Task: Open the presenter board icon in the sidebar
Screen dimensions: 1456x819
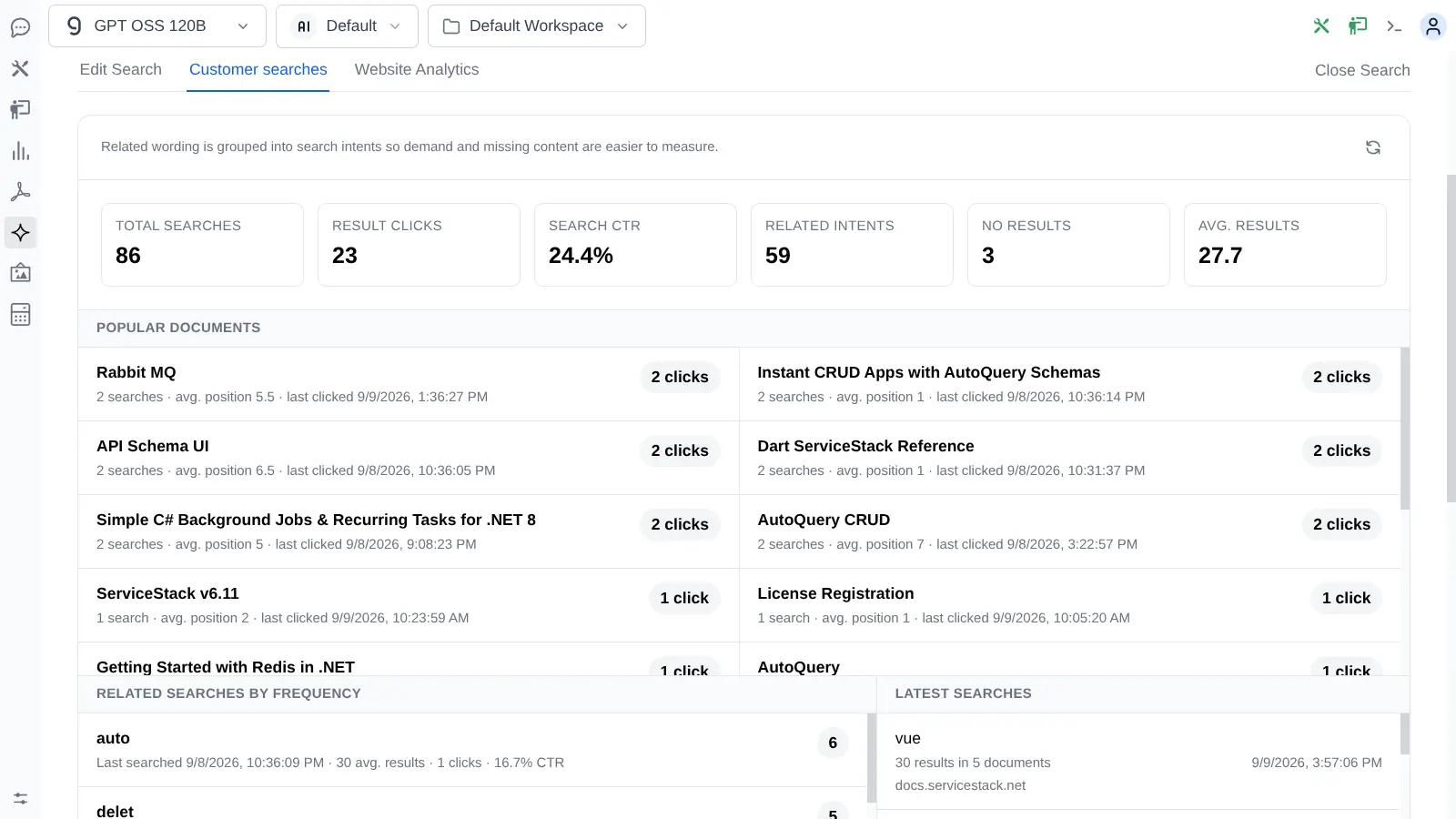Action: point(20,109)
